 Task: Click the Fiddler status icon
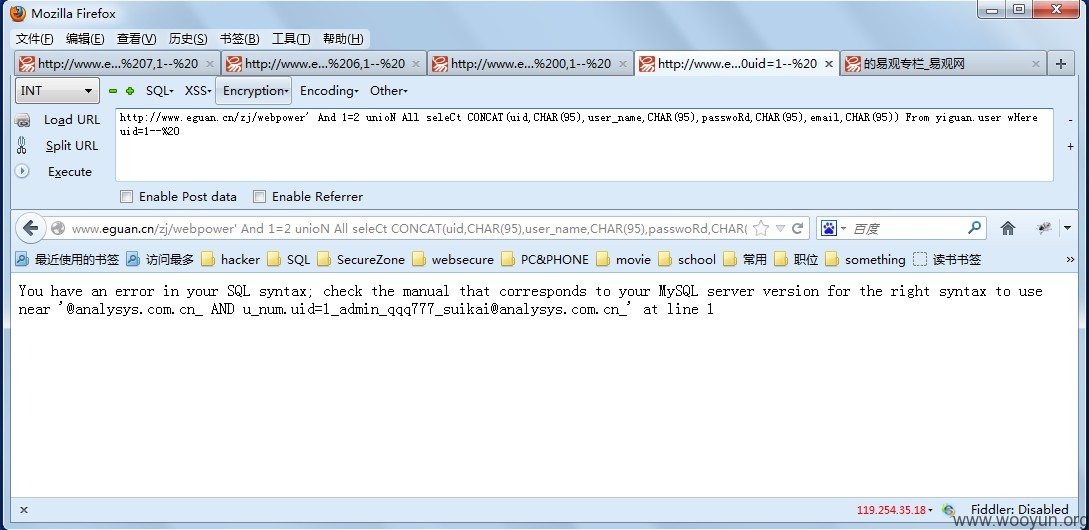click(949, 510)
